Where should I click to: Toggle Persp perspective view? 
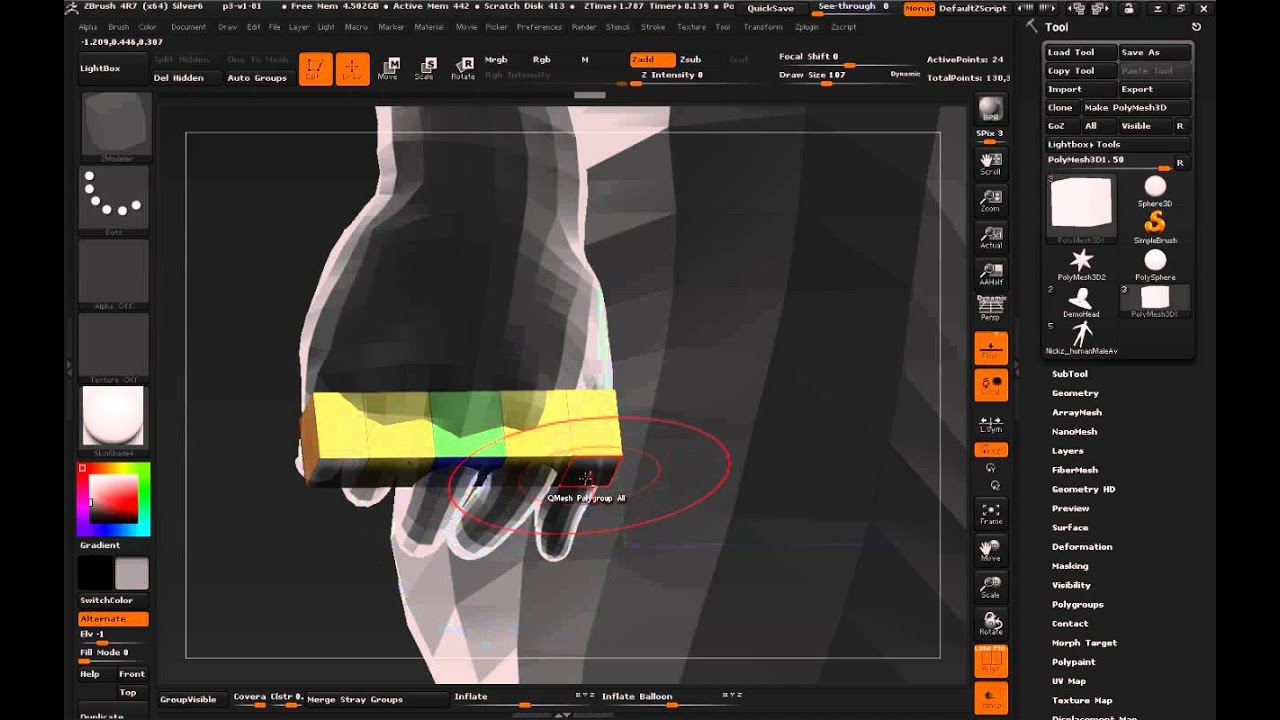(x=991, y=310)
